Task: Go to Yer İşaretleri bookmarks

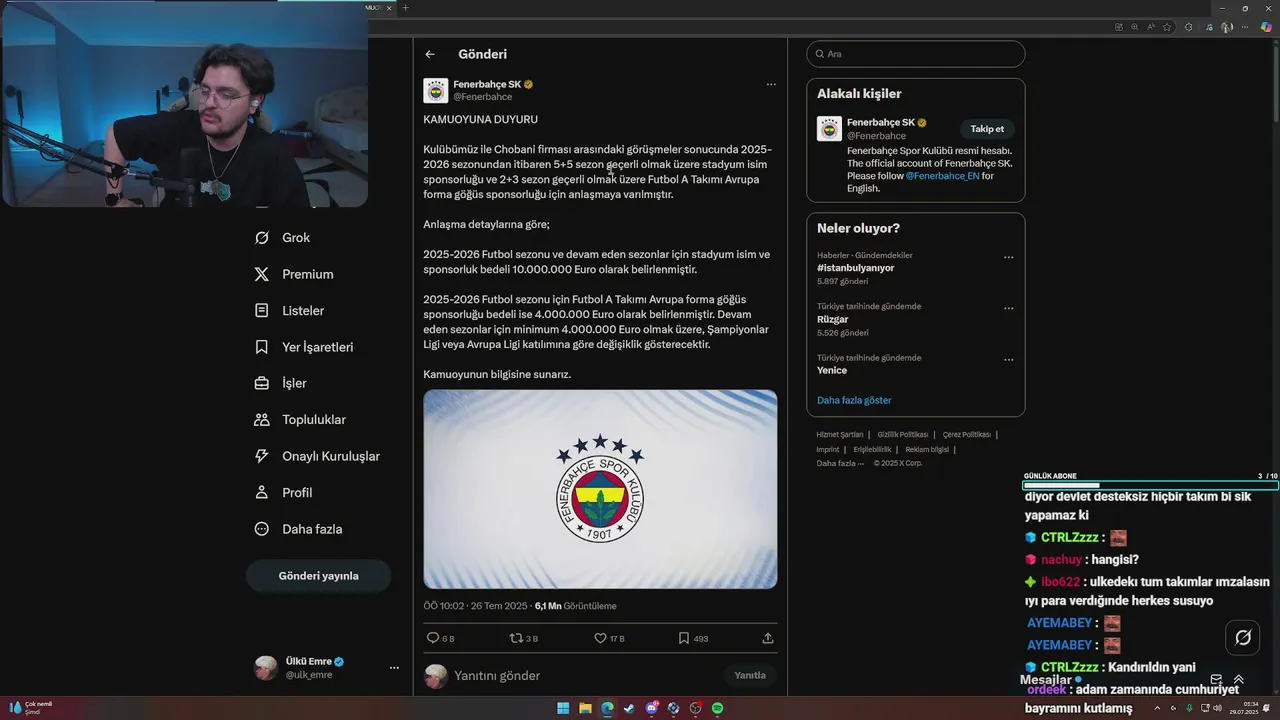Action: (x=304, y=347)
